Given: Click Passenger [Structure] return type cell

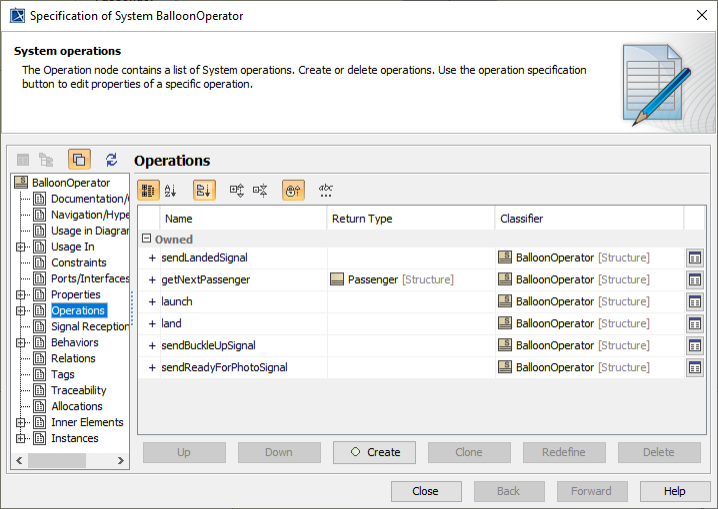Looking at the screenshot, I should pyautogui.click(x=411, y=280).
